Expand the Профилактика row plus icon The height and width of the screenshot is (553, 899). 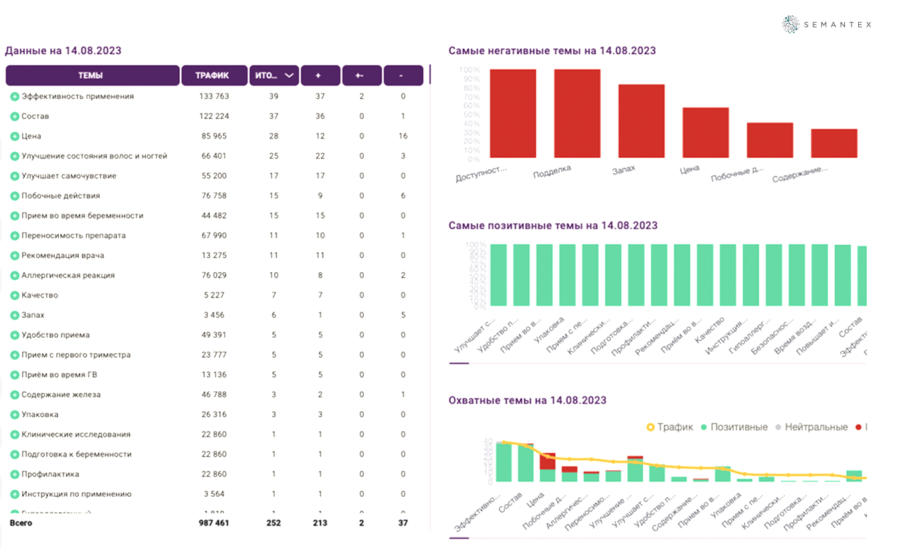point(14,474)
